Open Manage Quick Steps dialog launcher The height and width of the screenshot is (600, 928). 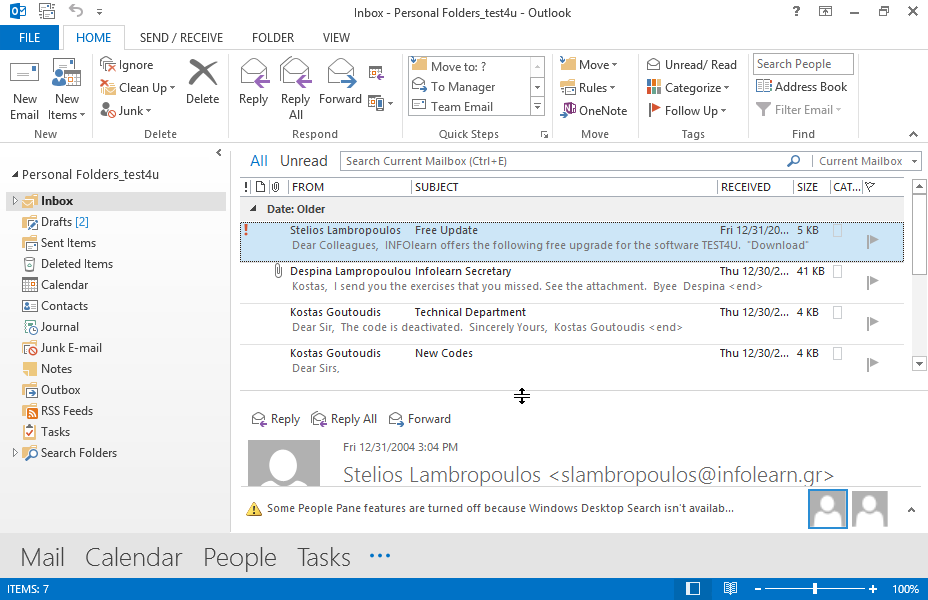coord(544,135)
